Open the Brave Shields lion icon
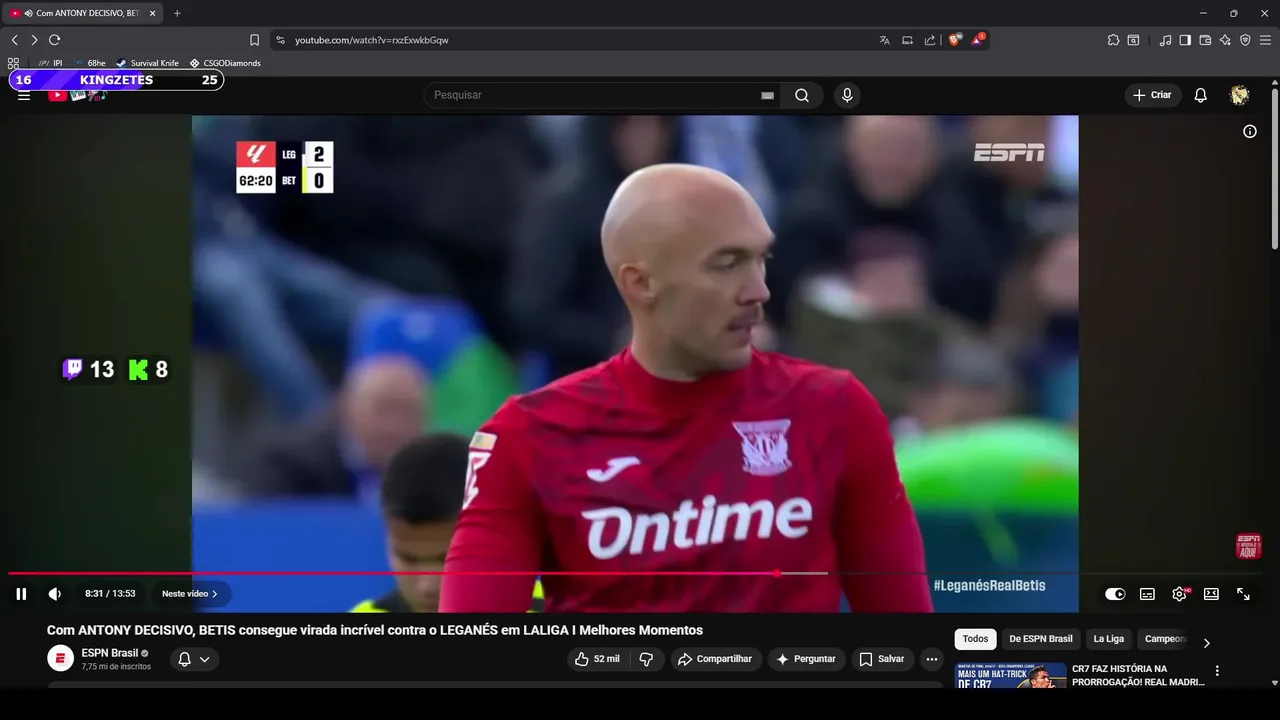The image size is (1280, 720). pyautogui.click(x=955, y=40)
